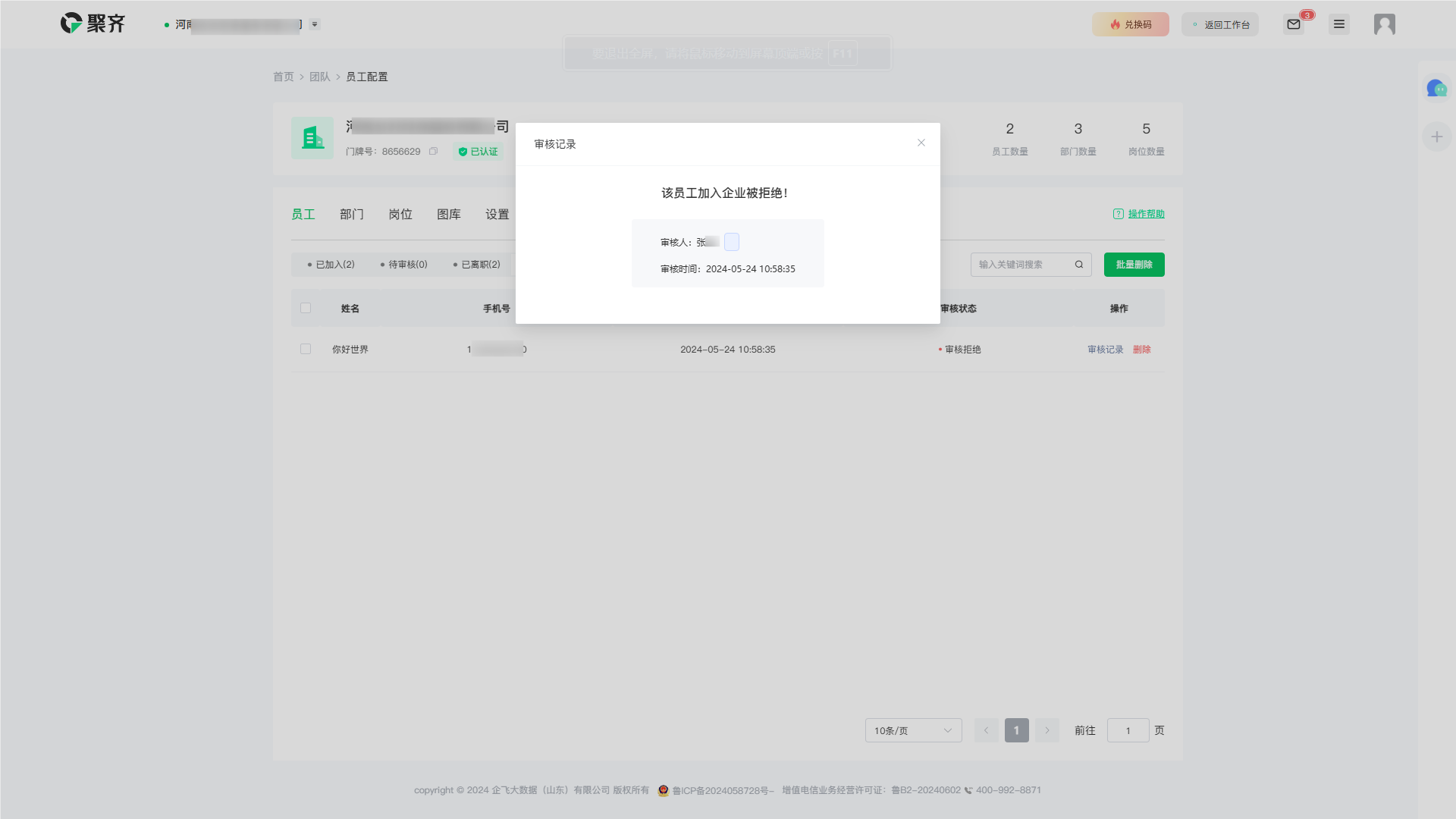Open the chat assistant bubble icon
Image resolution: width=1456 pixels, height=819 pixels.
click(1436, 89)
